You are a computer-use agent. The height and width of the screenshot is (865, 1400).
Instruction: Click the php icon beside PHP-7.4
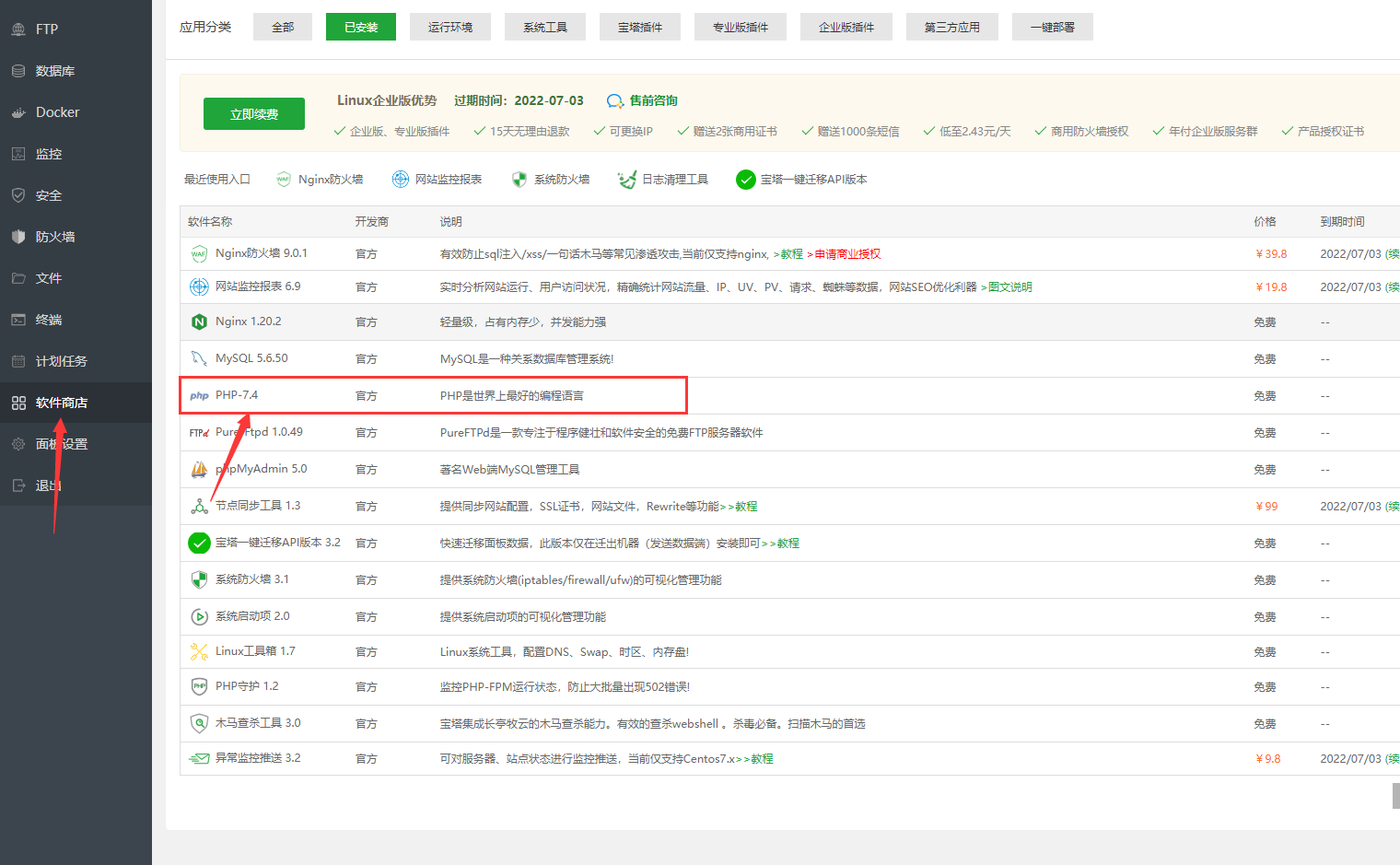pyautogui.click(x=199, y=396)
